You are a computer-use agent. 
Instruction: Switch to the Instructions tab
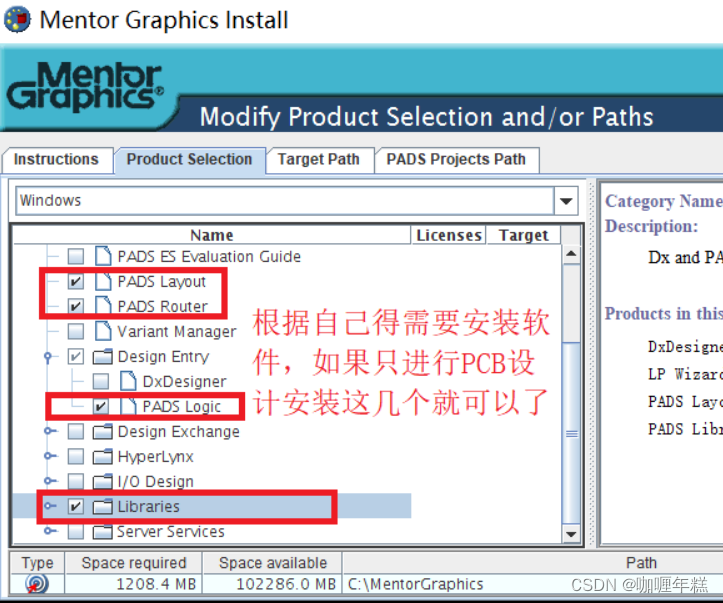tap(57, 160)
